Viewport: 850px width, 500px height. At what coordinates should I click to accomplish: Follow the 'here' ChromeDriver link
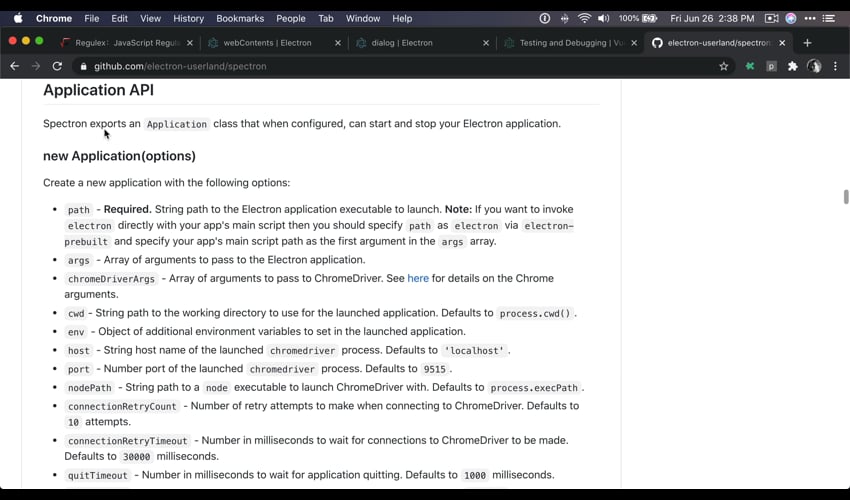tap(418, 278)
